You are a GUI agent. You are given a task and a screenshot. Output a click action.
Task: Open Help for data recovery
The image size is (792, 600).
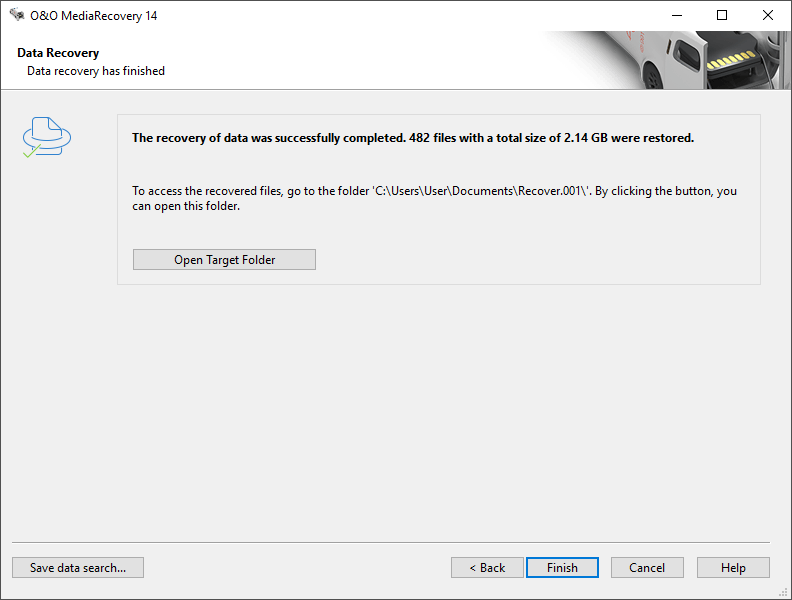(733, 568)
